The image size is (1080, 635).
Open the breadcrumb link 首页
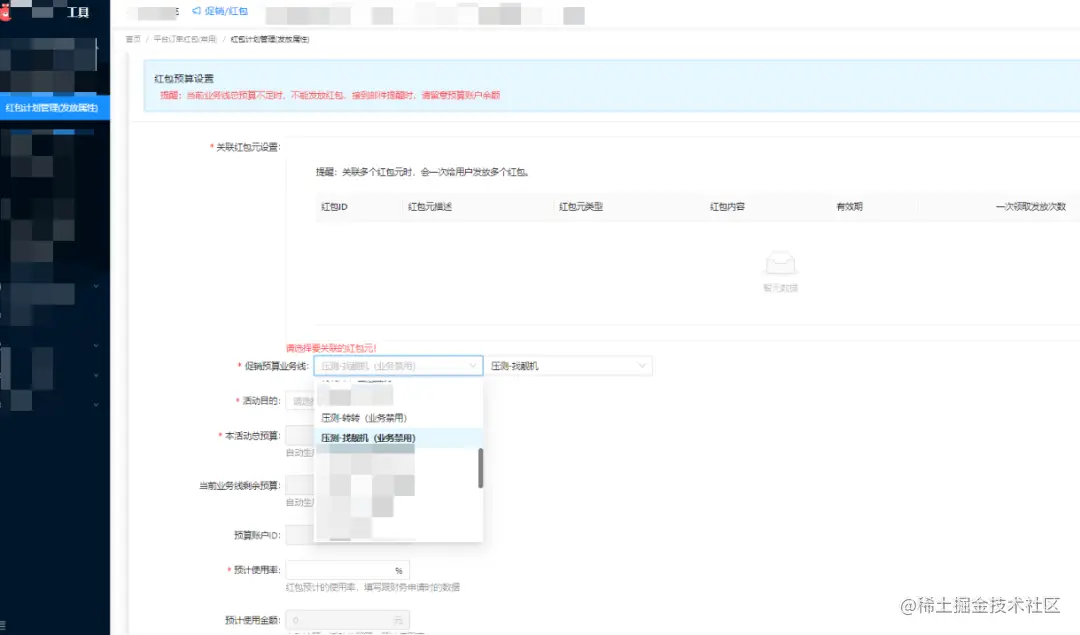pos(131,40)
